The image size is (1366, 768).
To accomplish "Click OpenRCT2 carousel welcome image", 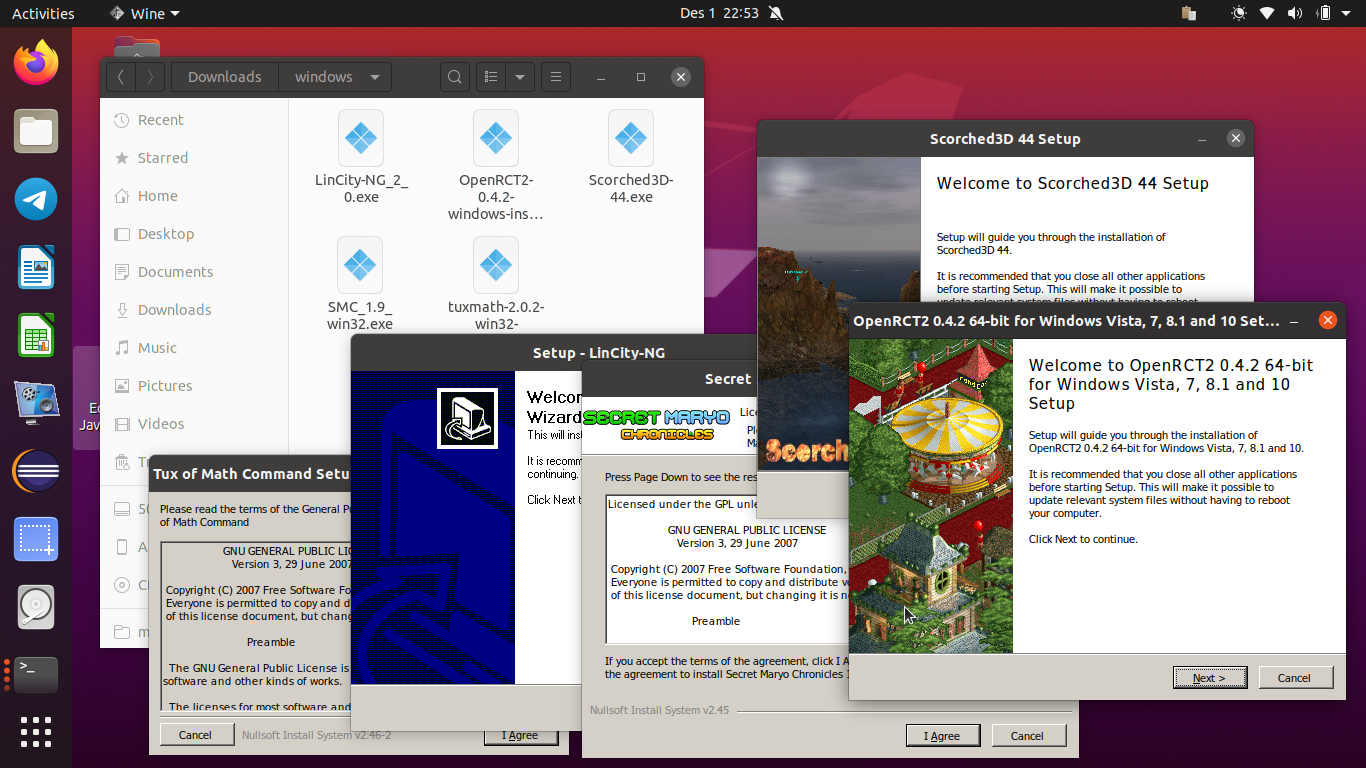I will (931, 496).
